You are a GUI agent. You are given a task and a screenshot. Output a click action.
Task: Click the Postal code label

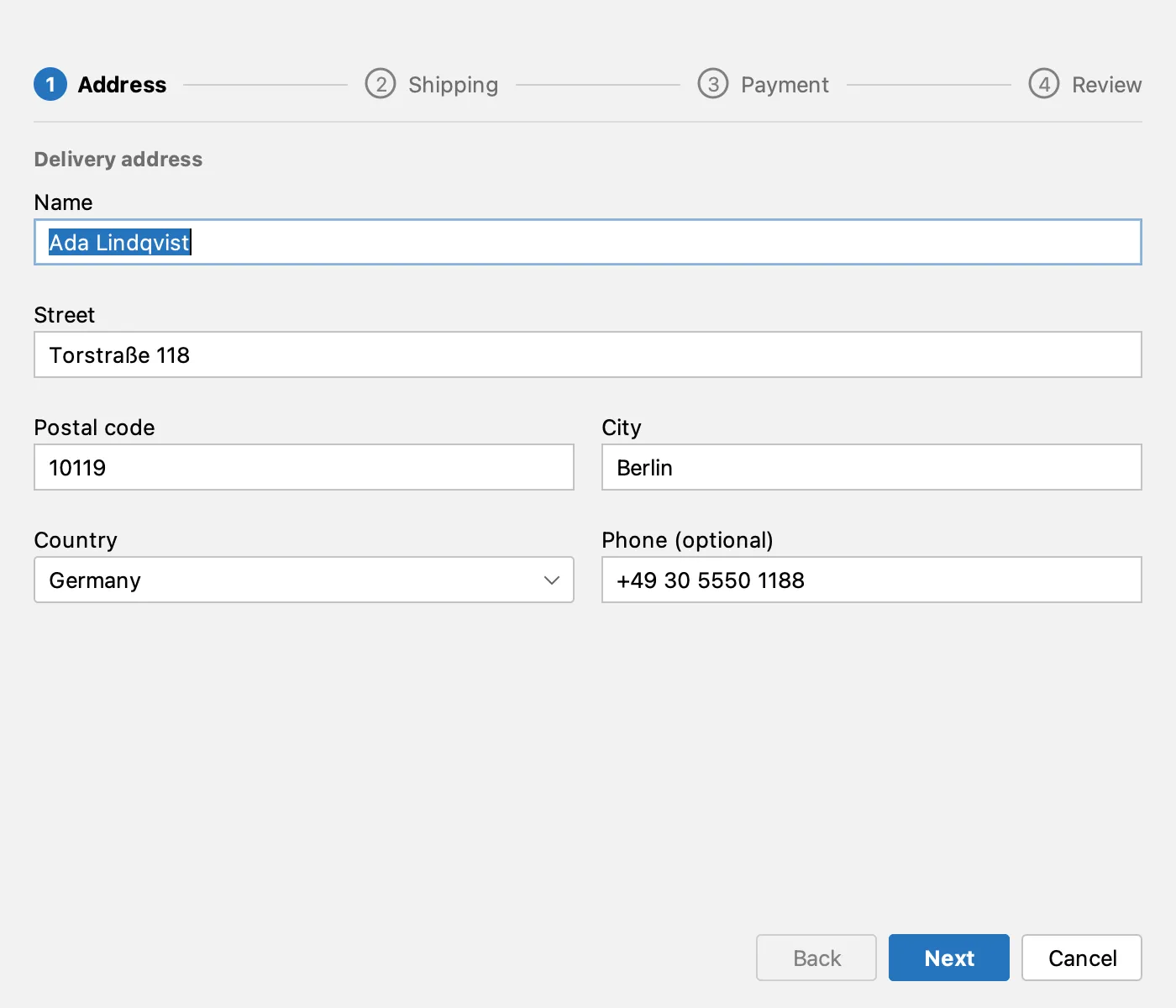[x=94, y=428]
